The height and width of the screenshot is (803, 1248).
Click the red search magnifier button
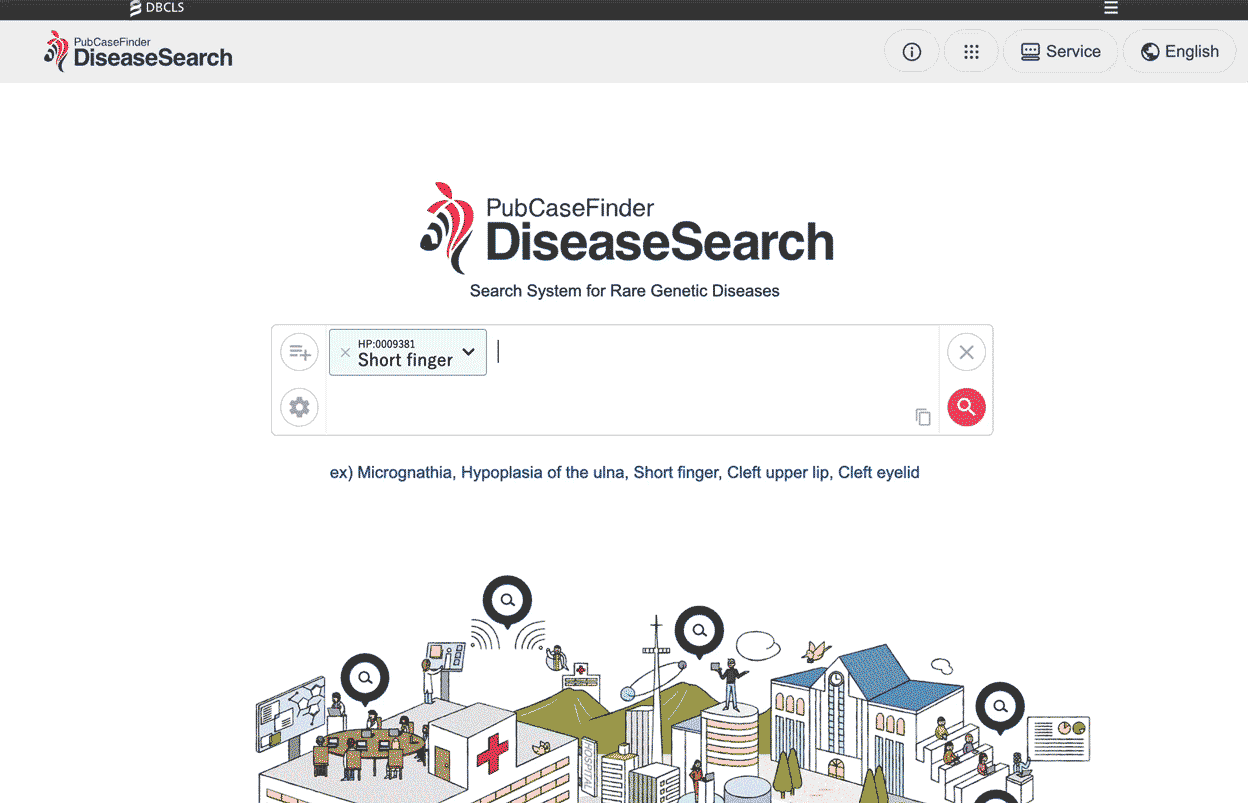[x=966, y=407]
